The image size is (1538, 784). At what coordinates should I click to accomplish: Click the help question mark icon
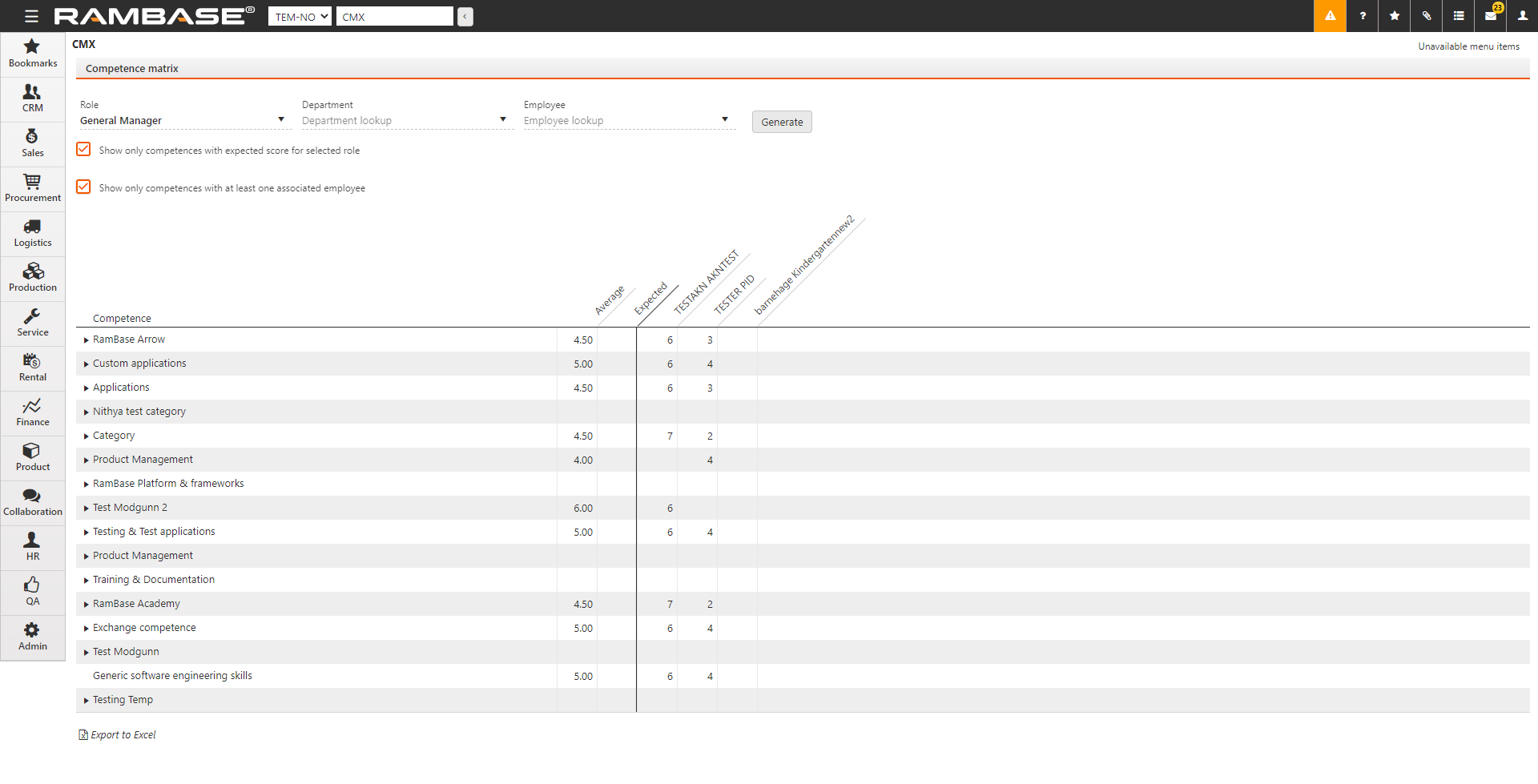point(1362,16)
